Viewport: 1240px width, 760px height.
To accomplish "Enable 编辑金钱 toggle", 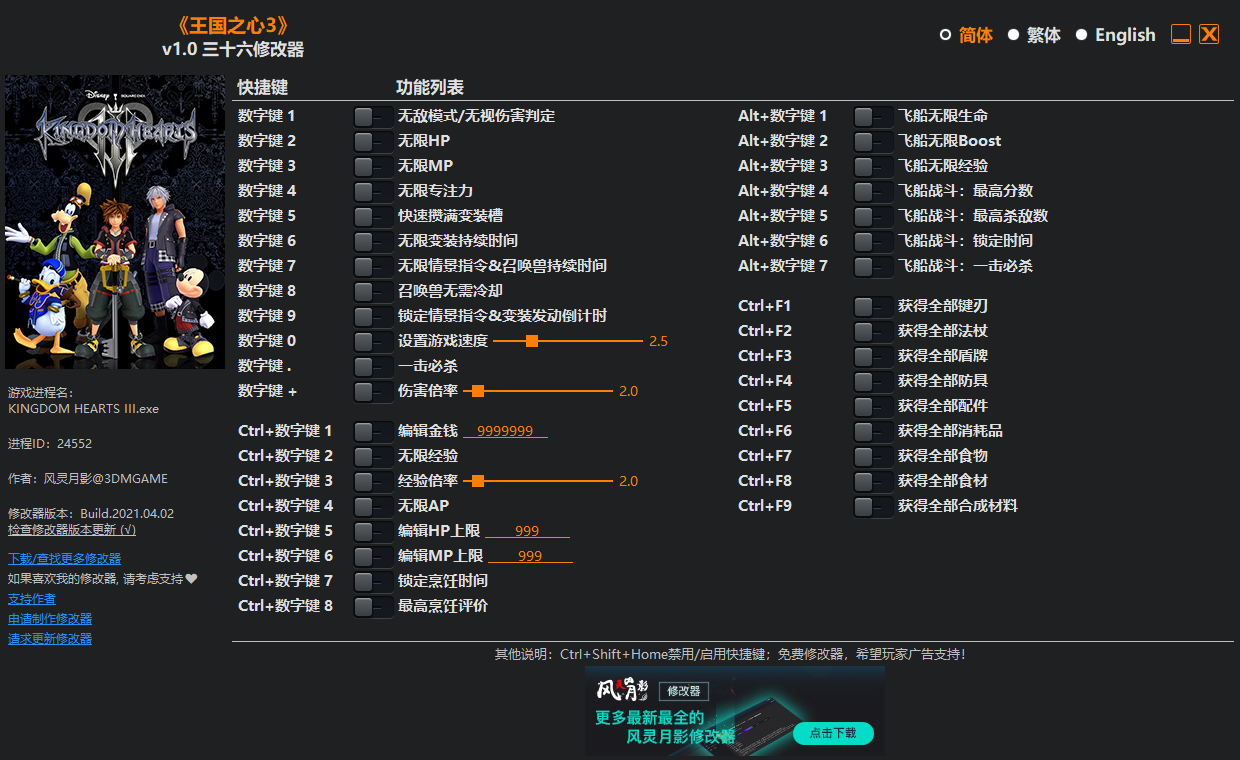I will coord(373,431).
